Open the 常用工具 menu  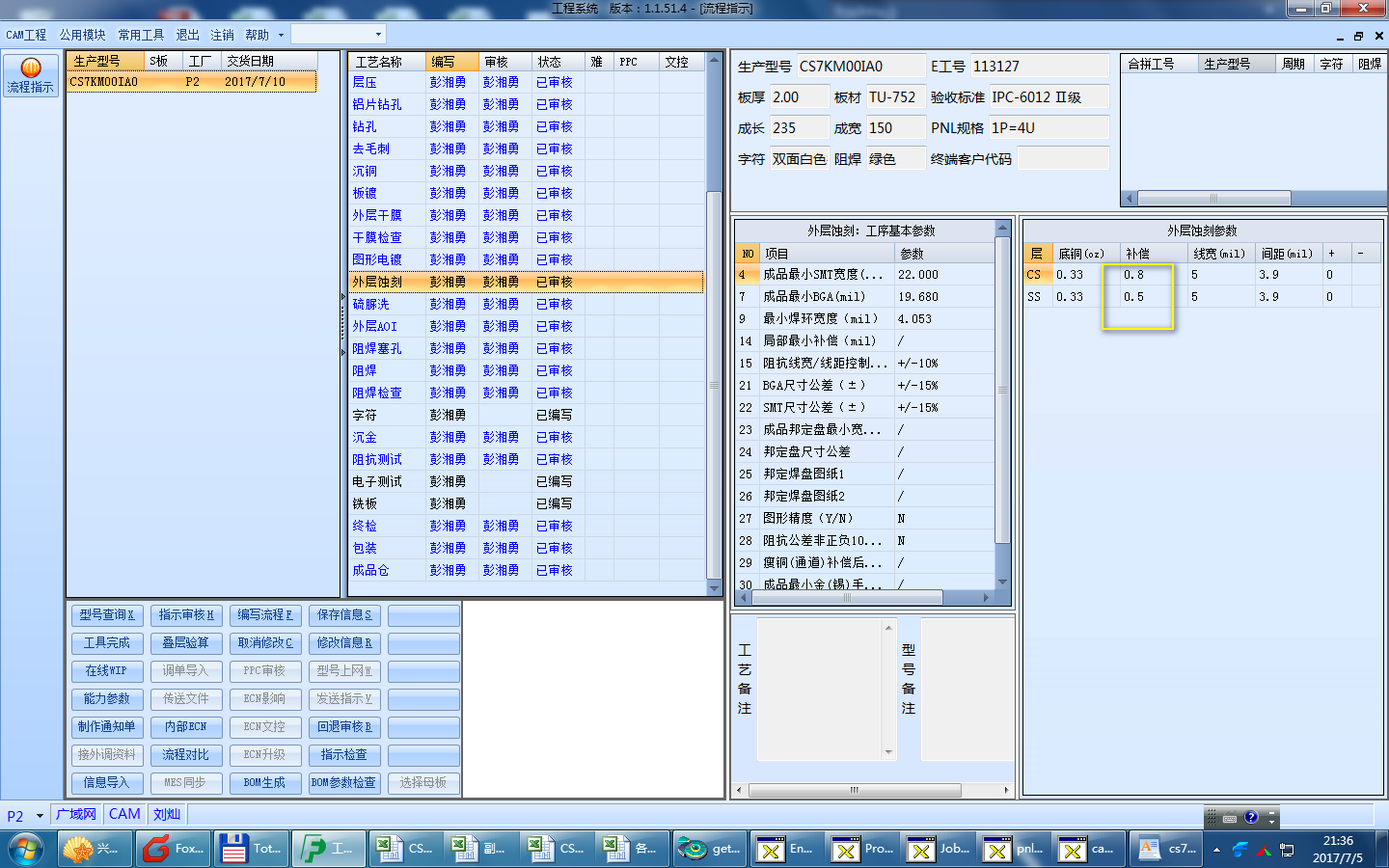(141, 35)
